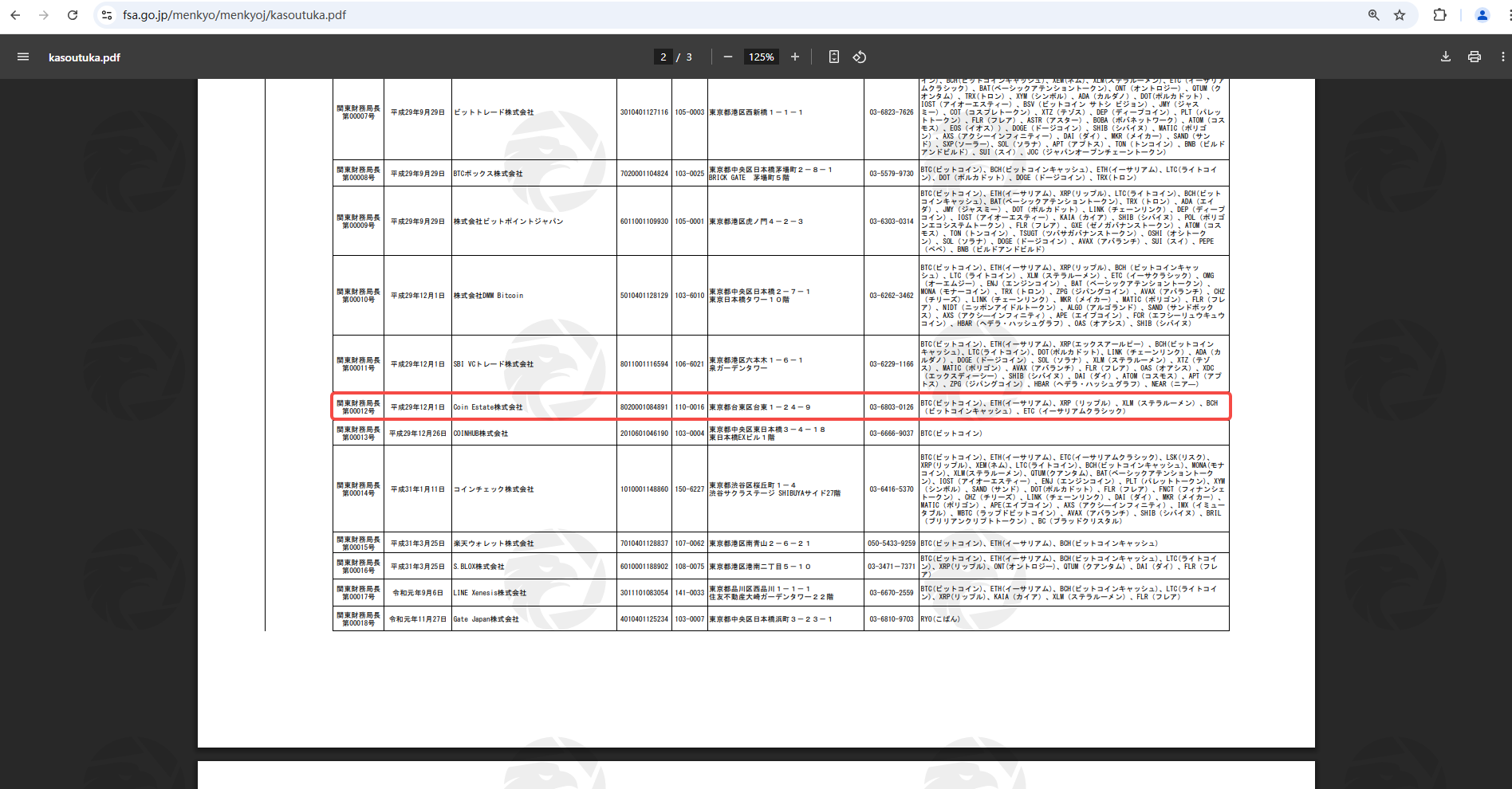Click registration number 第00018号
Viewport: 1512px width, 789px height.
[358, 623]
